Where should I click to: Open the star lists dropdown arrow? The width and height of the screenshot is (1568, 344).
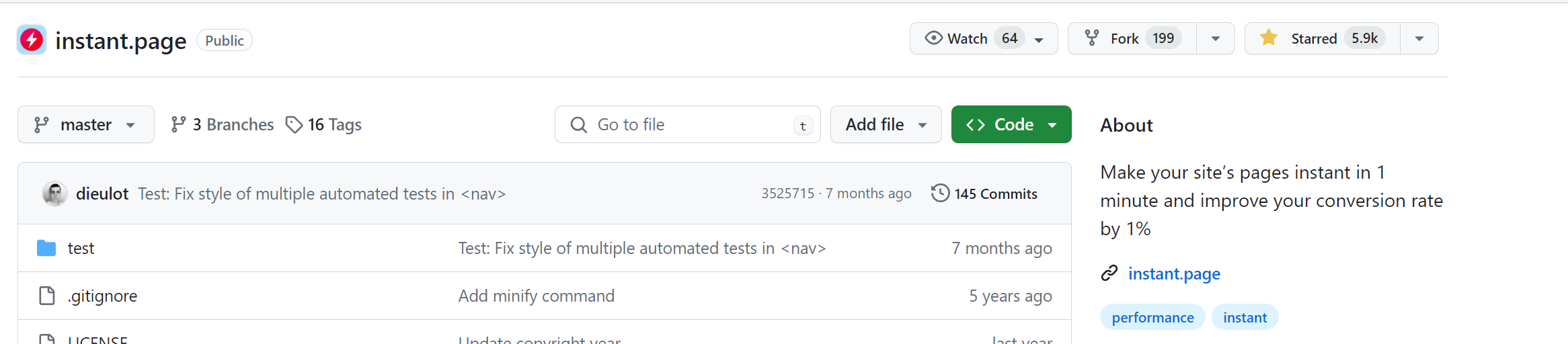(1419, 39)
